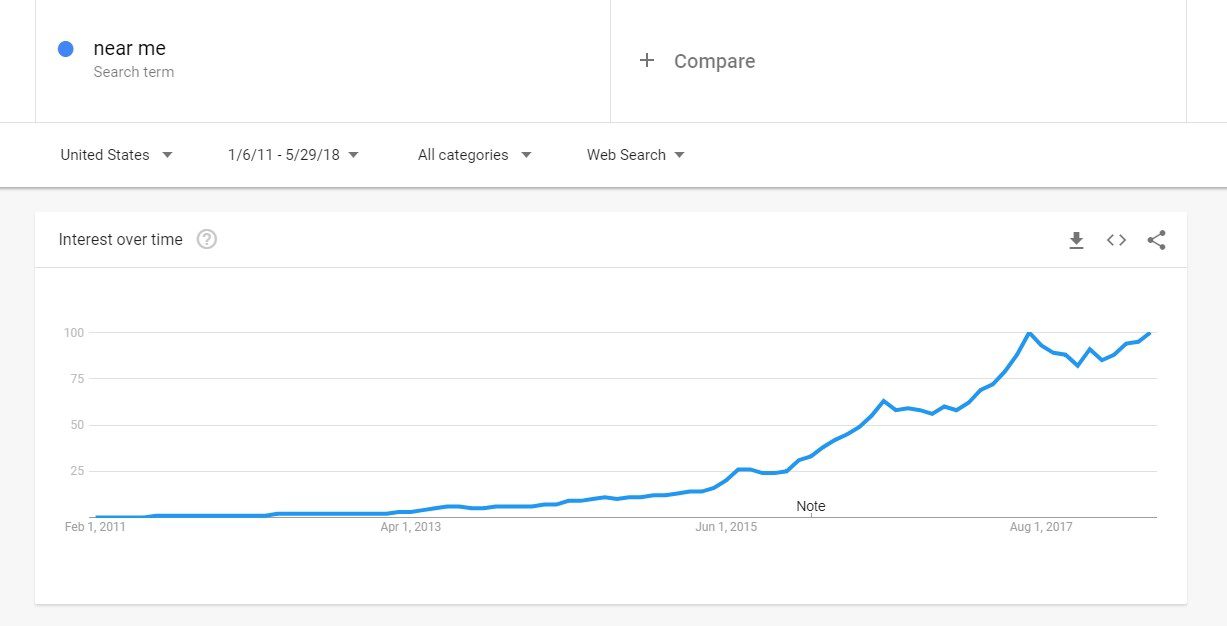Click the Apr 1, 2013 axis label
Viewport: 1227px width, 626px height.
coord(411,527)
